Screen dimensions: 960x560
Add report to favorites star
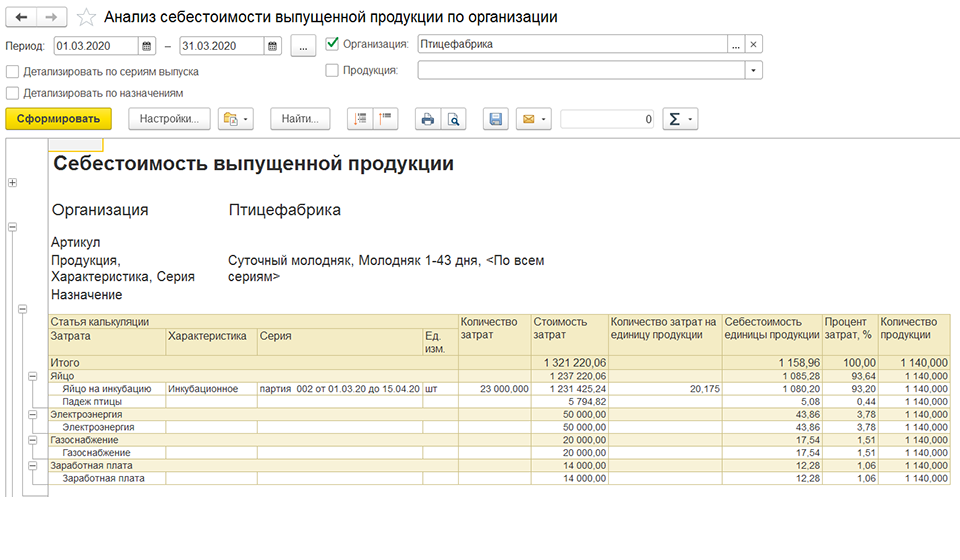[x=86, y=17]
